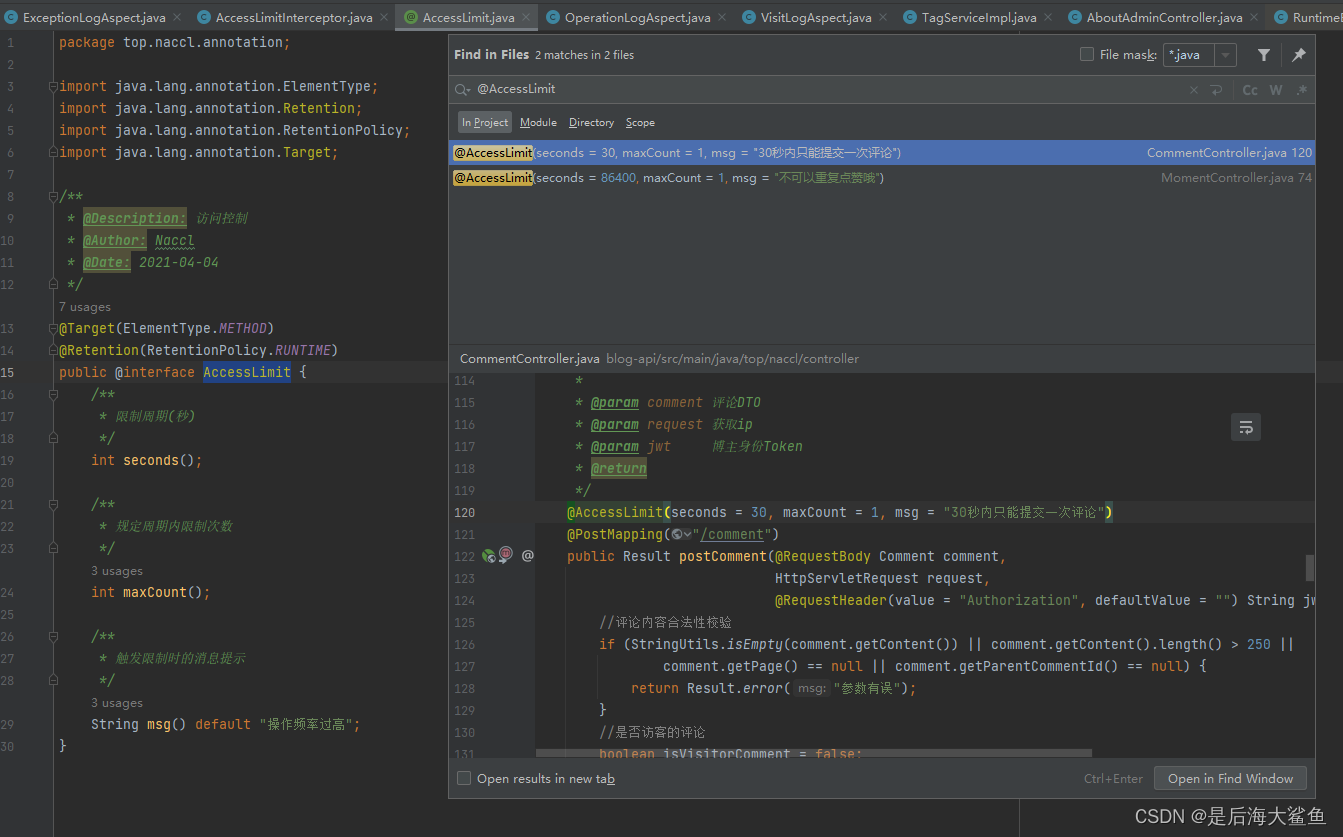Select Scope search option
Viewport: 1343px width, 837px height.
coord(640,122)
